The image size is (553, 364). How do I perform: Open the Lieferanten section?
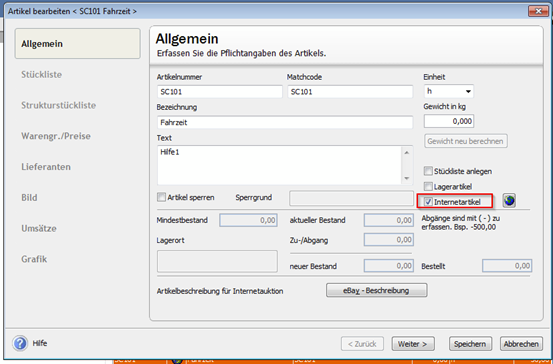46,166
